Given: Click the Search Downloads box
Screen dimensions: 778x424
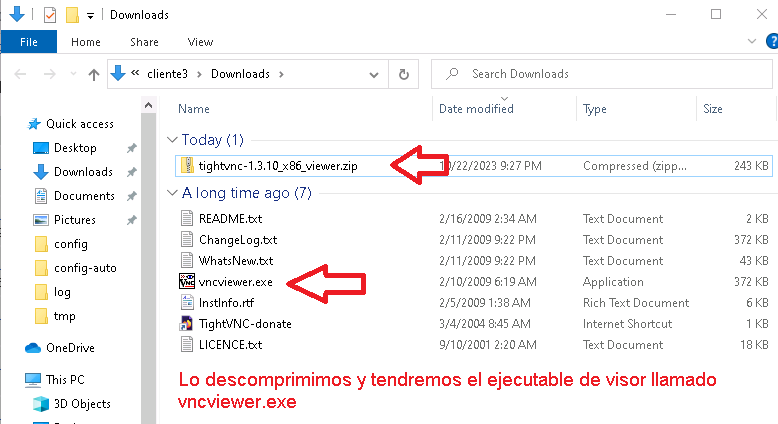Looking at the screenshot, I should tap(601, 74).
